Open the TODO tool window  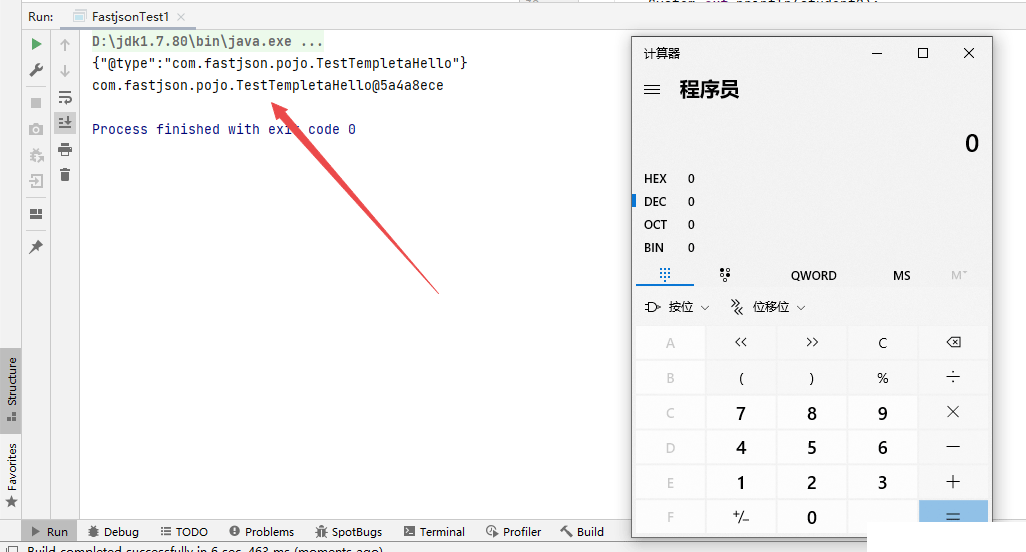coord(184,532)
